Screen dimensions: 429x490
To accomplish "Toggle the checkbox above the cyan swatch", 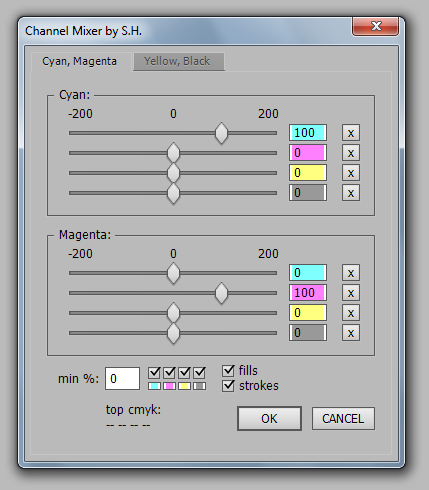I will [154, 373].
